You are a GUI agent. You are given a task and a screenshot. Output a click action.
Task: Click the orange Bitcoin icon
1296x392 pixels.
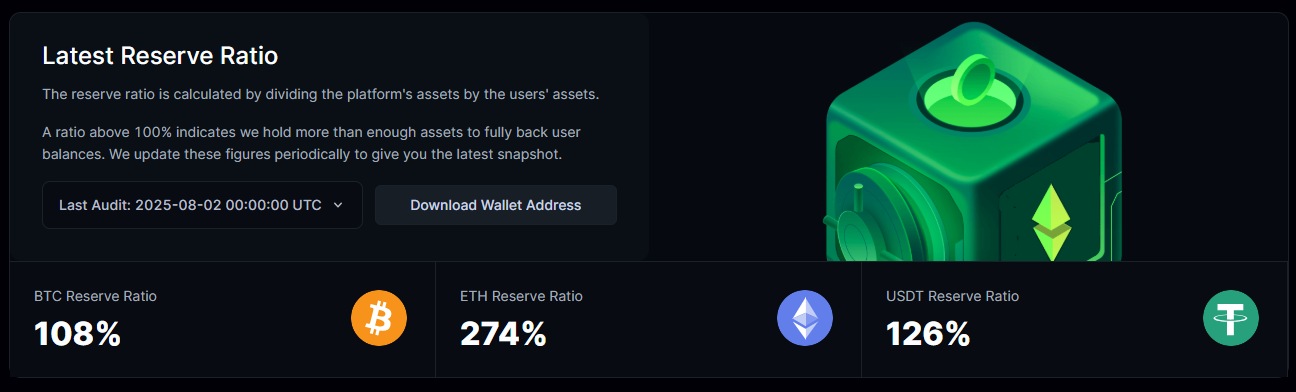(x=379, y=318)
